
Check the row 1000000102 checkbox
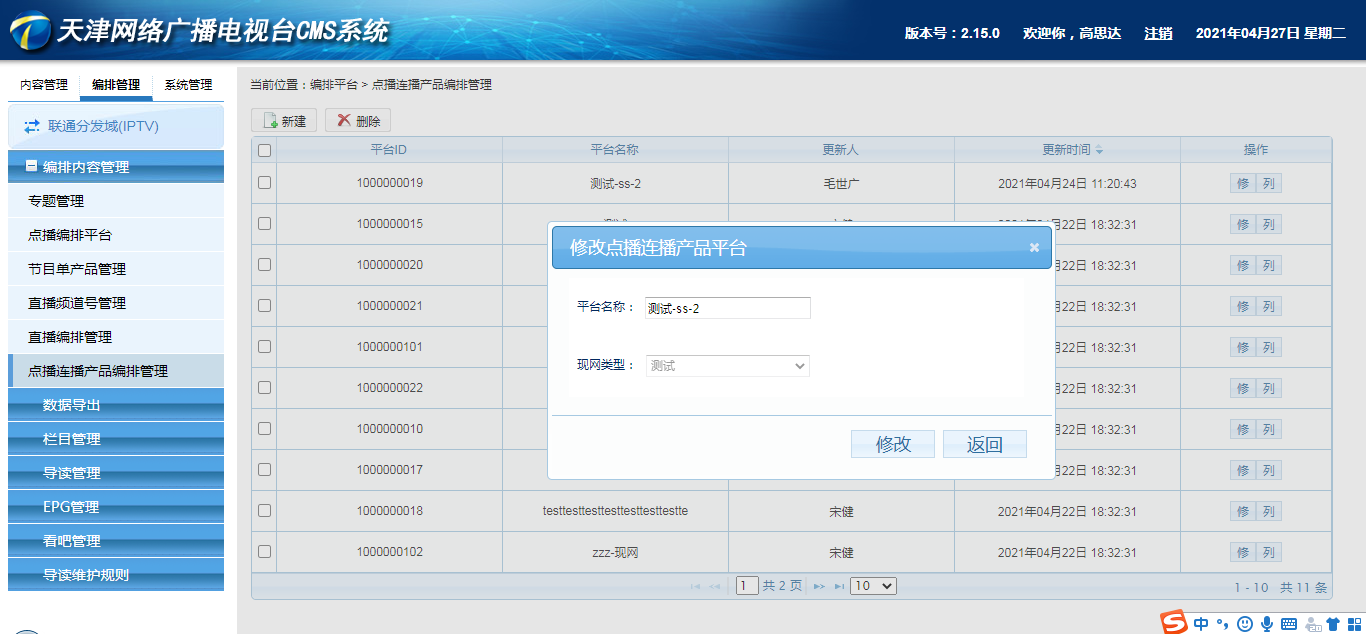coord(264,552)
